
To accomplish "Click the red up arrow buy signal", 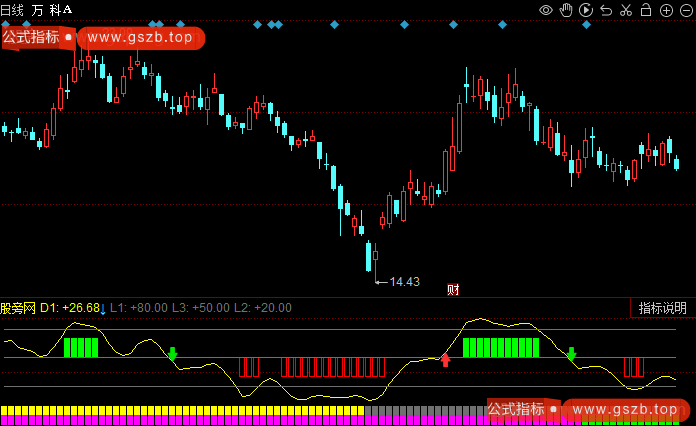I will coord(446,359).
